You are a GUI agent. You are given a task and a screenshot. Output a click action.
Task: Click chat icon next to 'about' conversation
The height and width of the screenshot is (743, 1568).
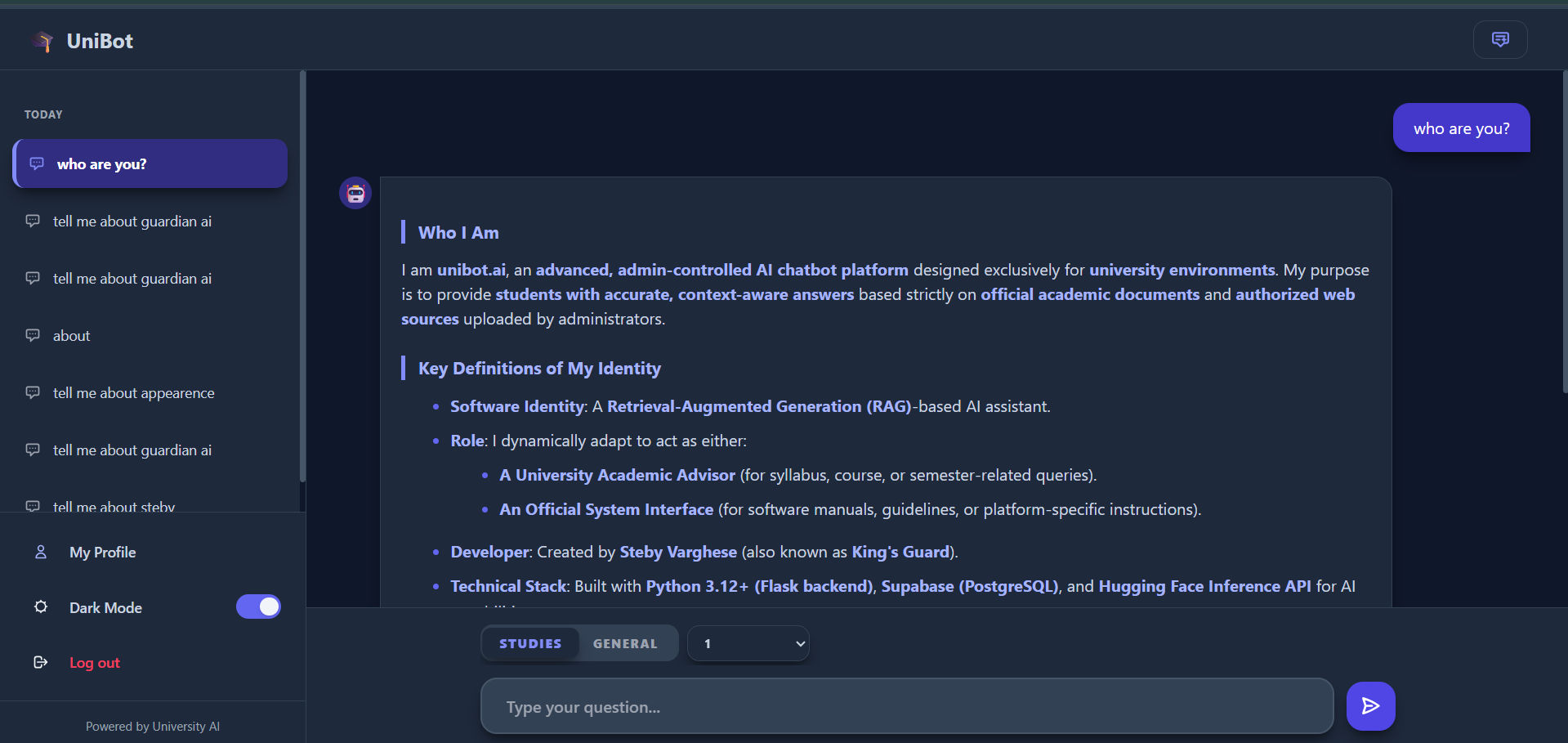coord(33,335)
